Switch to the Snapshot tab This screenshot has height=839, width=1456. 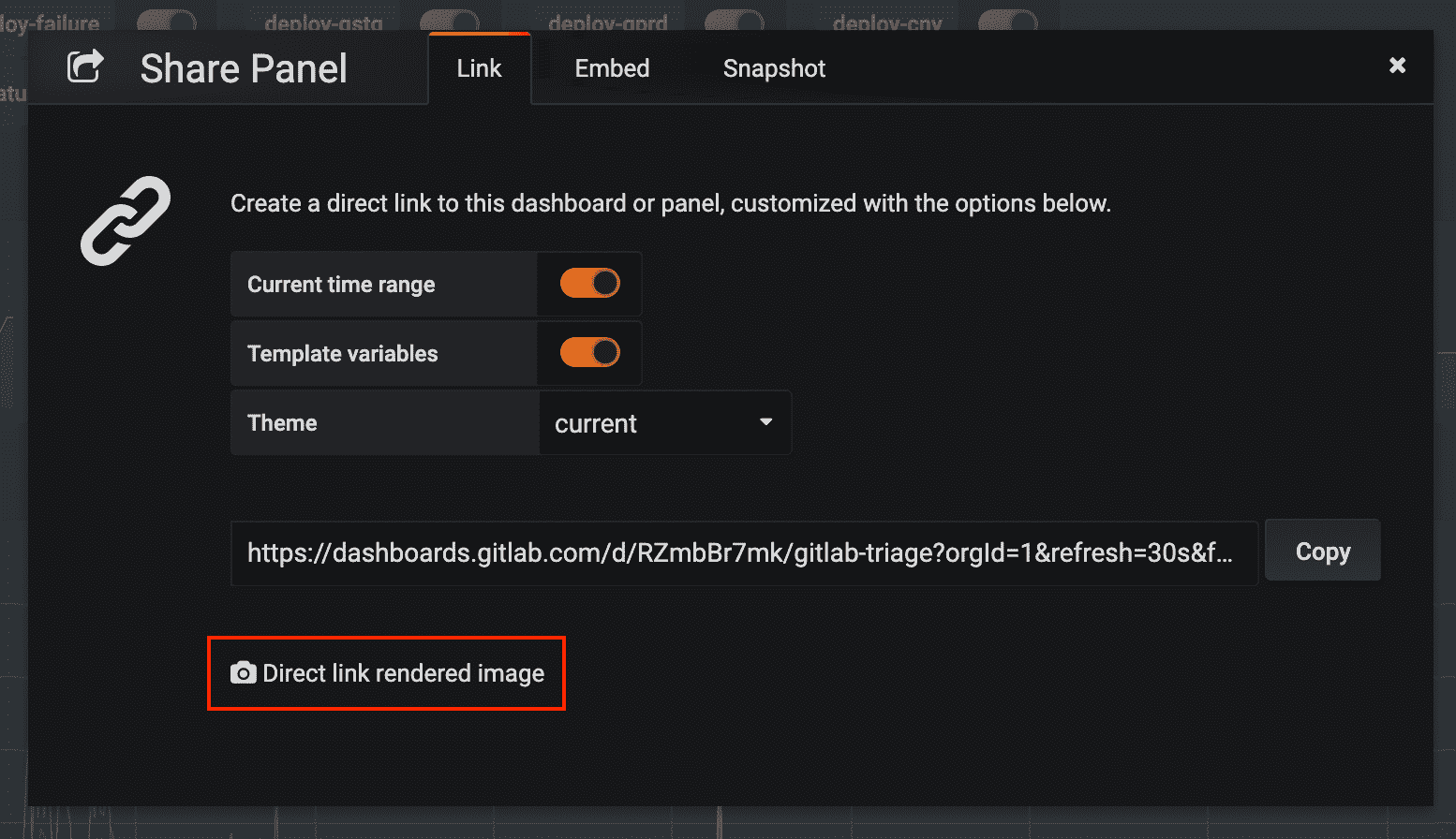pyautogui.click(x=773, y=67)
